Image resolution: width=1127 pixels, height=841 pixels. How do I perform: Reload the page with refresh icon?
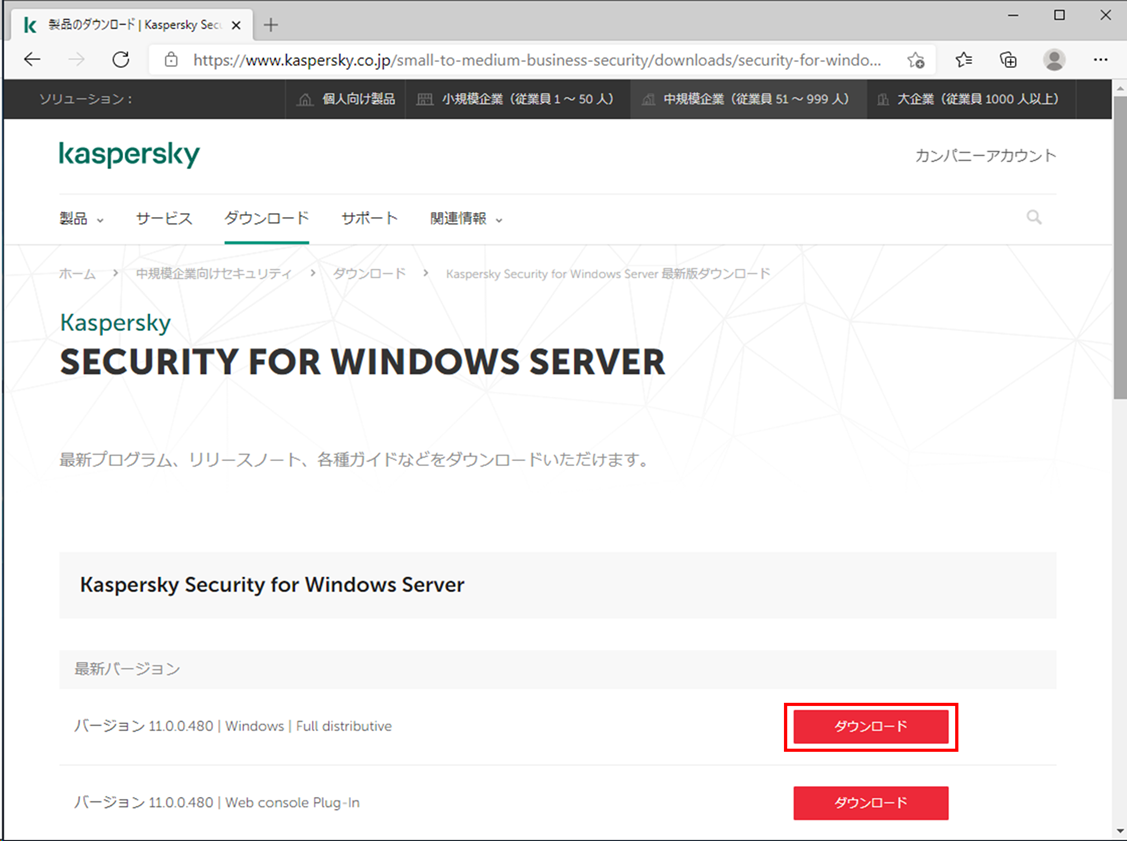pos(121,60)
